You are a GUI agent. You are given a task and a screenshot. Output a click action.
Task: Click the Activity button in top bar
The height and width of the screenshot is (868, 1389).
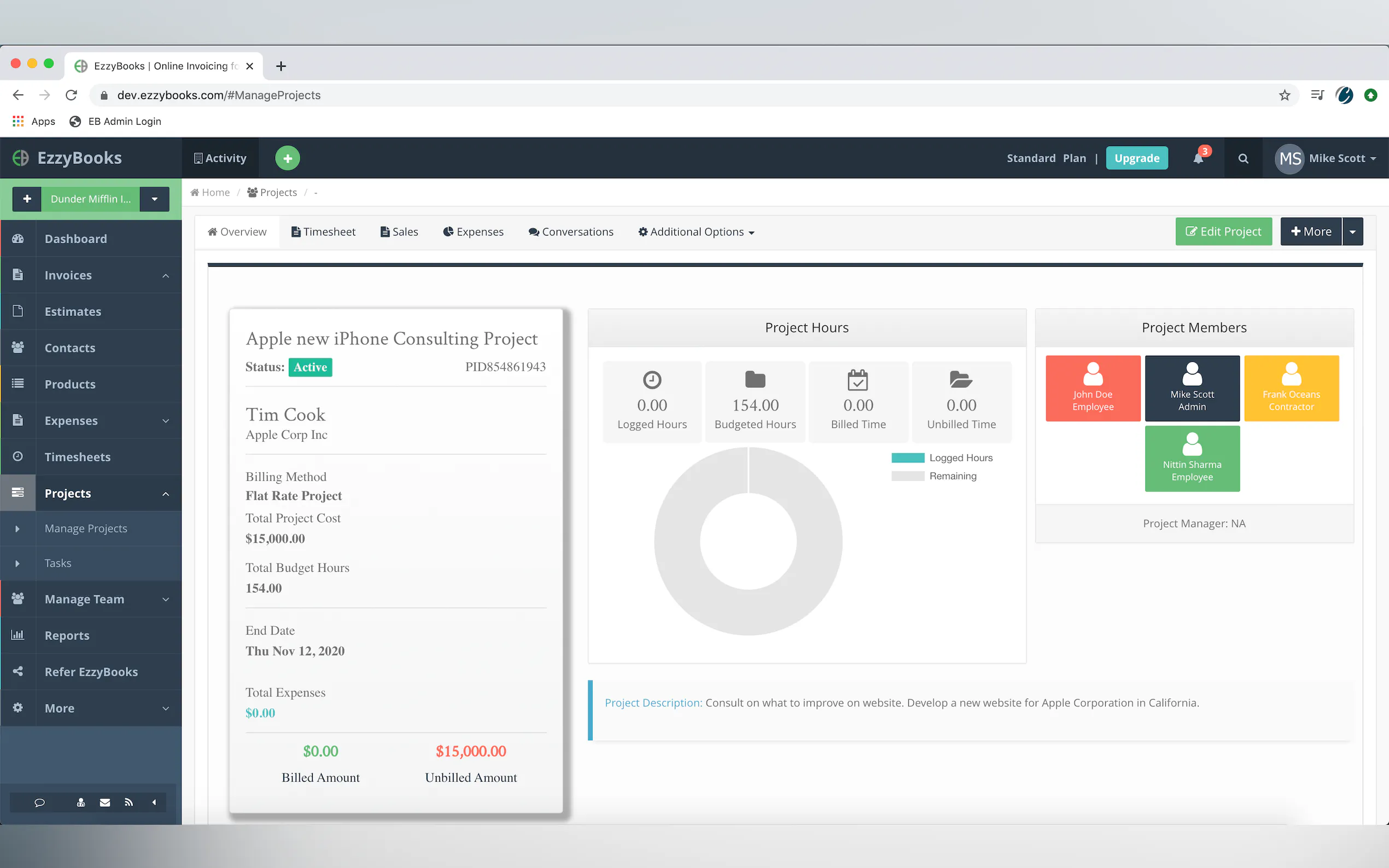pyautogui.click(x=220, y=158)
